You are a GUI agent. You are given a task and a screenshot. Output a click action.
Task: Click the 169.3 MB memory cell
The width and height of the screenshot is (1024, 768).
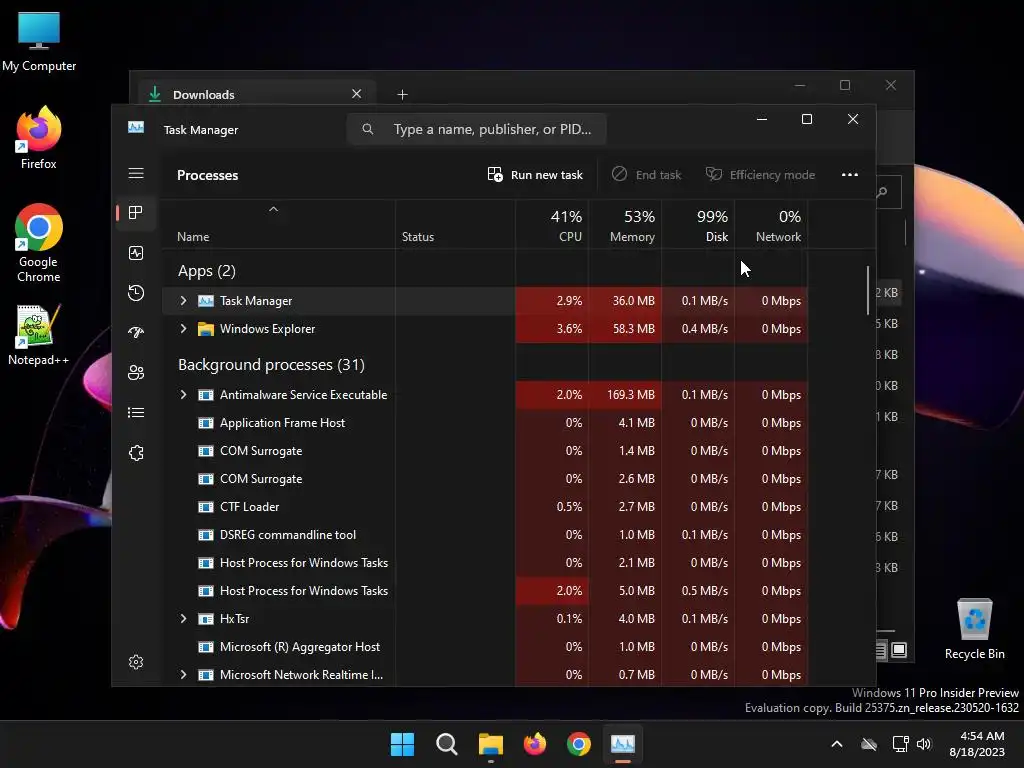(625, 394)
